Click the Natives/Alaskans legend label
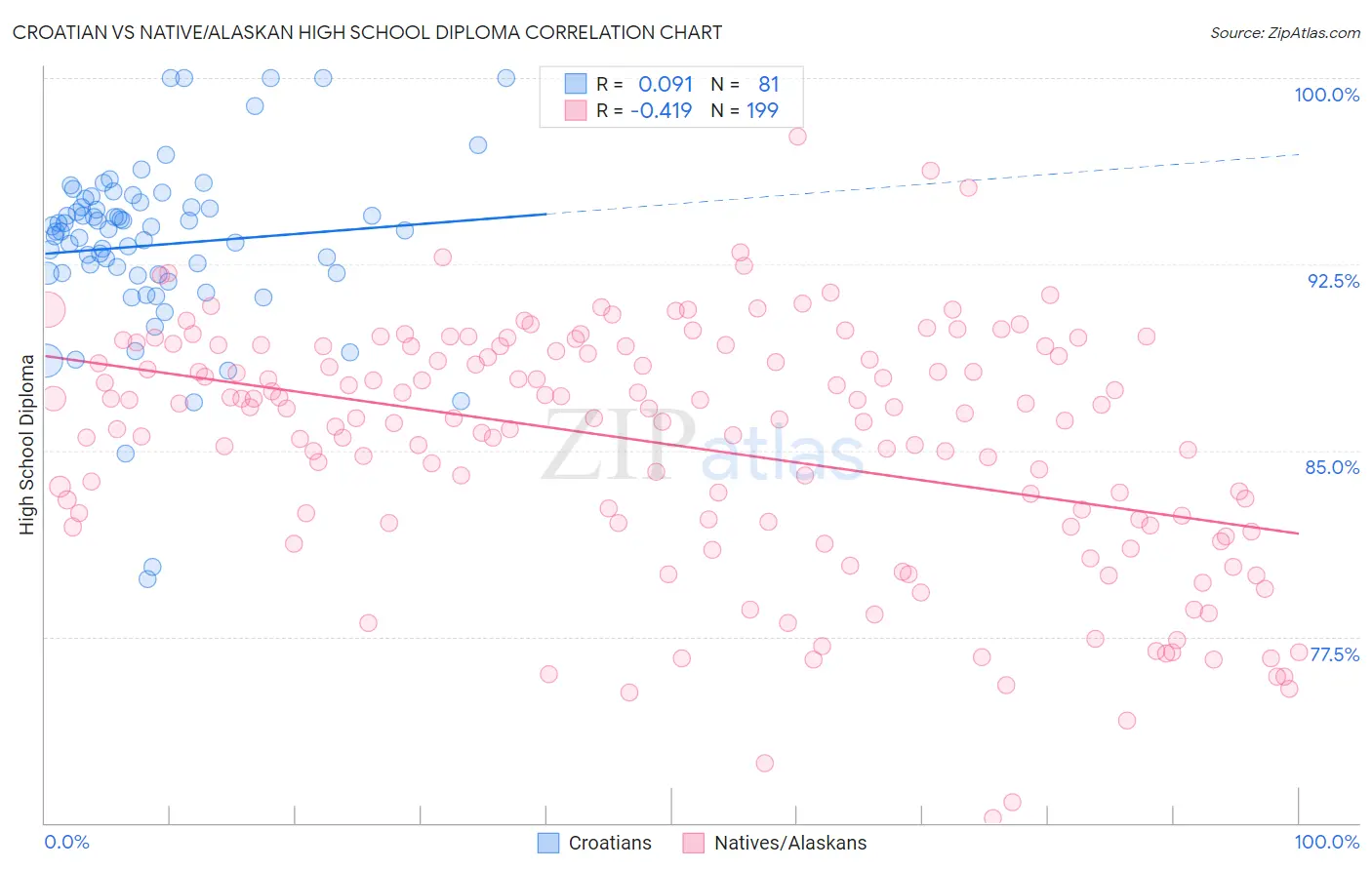The image size is (1372, 870). click(x=790, y=843)
